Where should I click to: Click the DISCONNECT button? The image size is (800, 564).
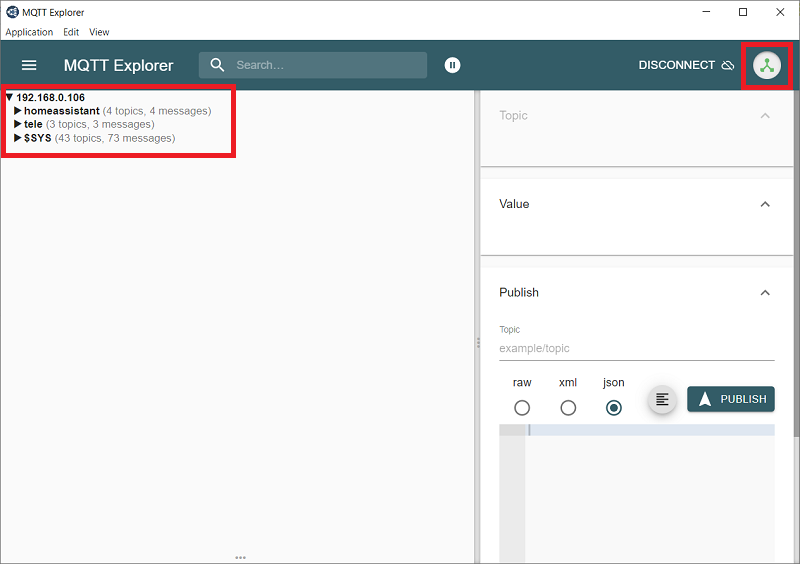(686, 65)
